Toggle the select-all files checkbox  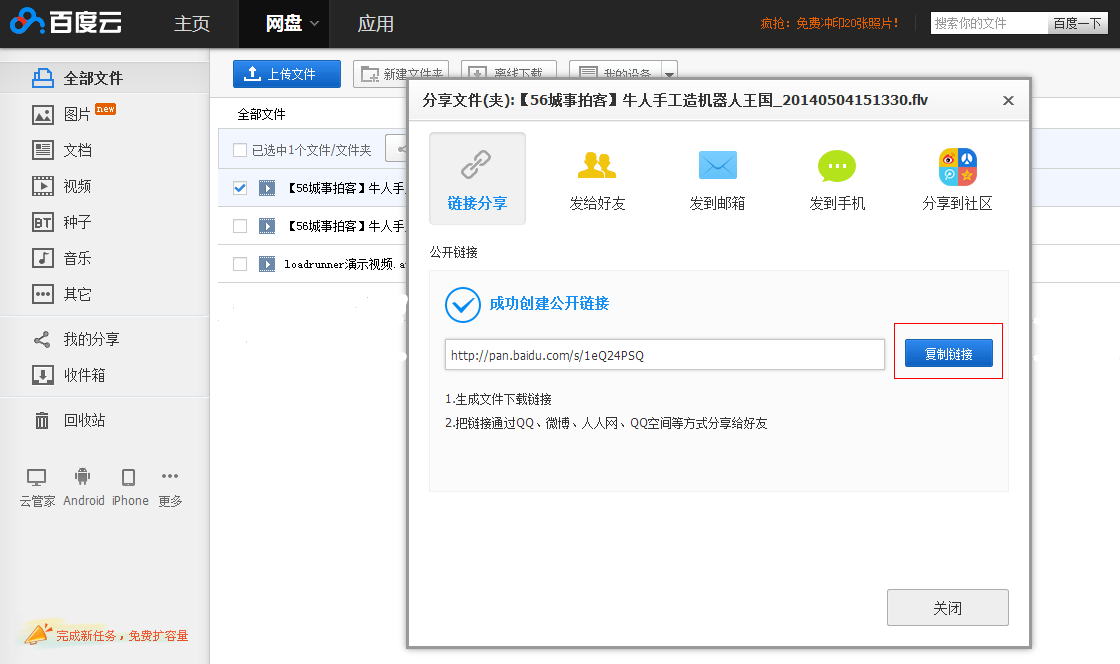click(x=240, y=150)
